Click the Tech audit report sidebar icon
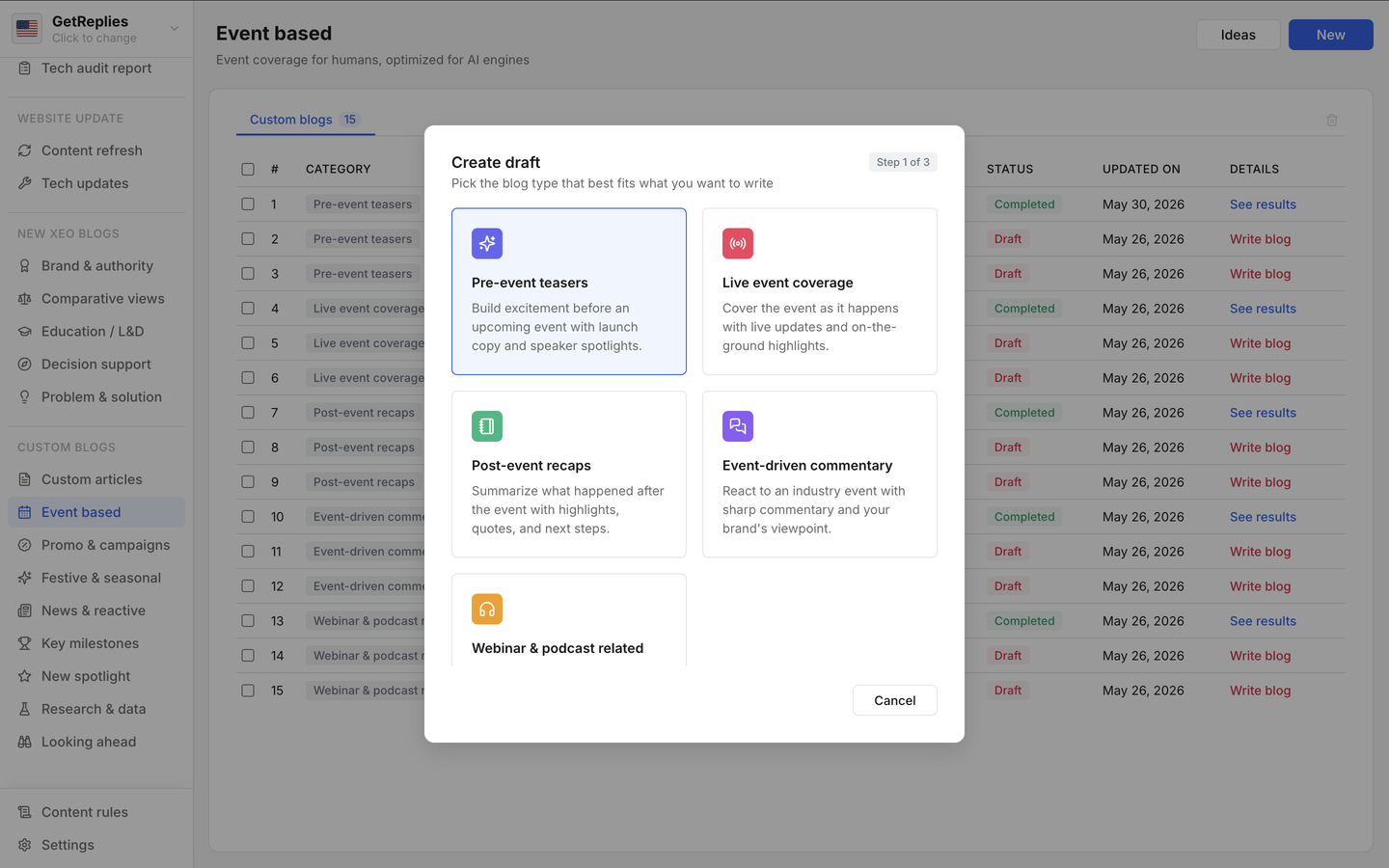The width and height of the screenshot is (1389, 868). [25, 68]
